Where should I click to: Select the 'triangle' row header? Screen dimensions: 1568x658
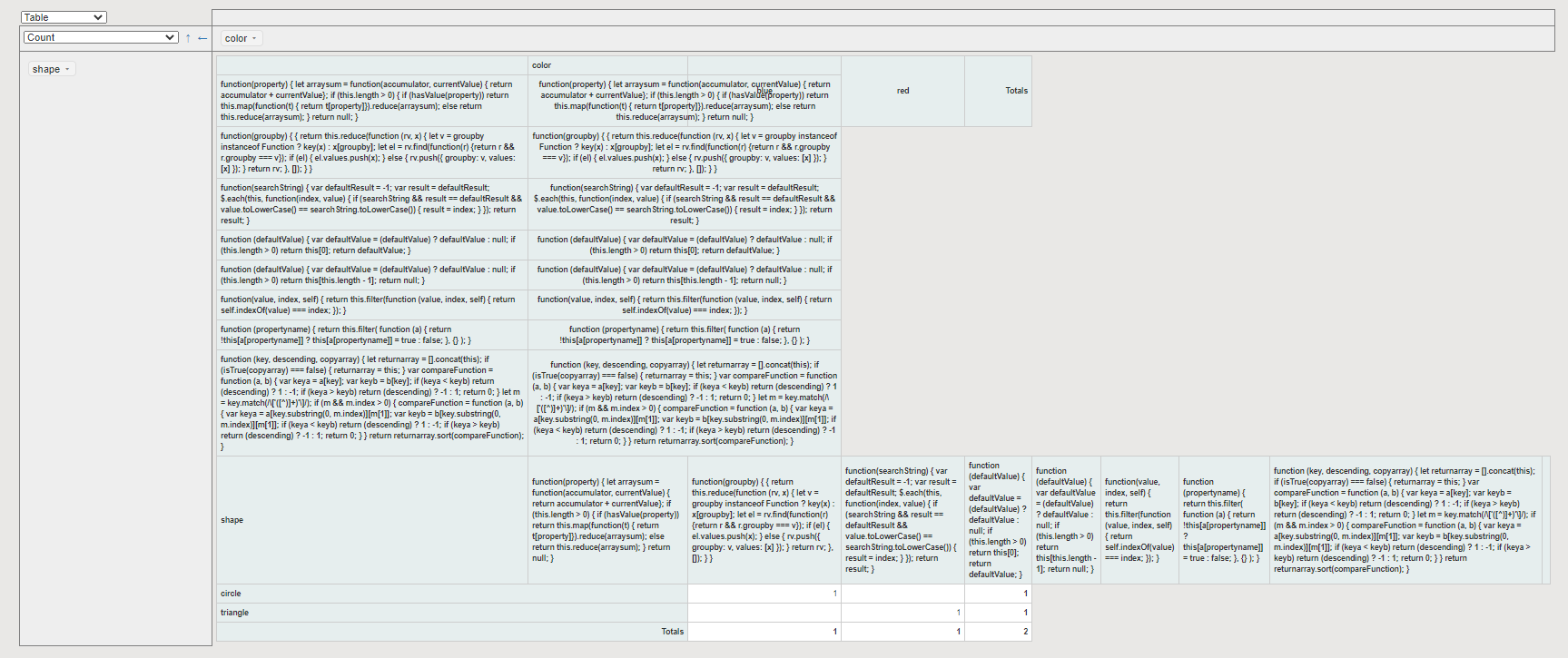(x=452, y=613)
